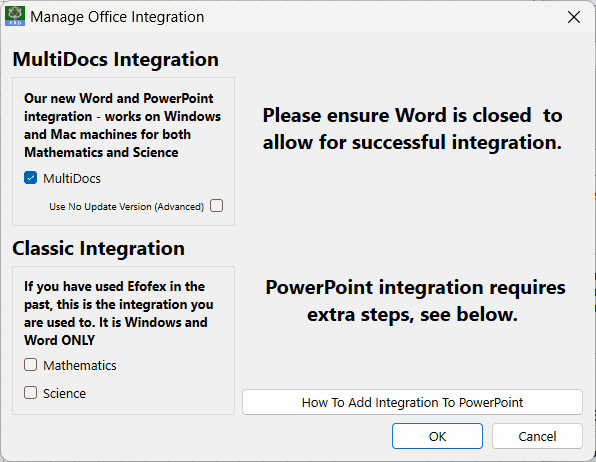Click the Cancel button

pyautogui.click(x=537, y=436)
